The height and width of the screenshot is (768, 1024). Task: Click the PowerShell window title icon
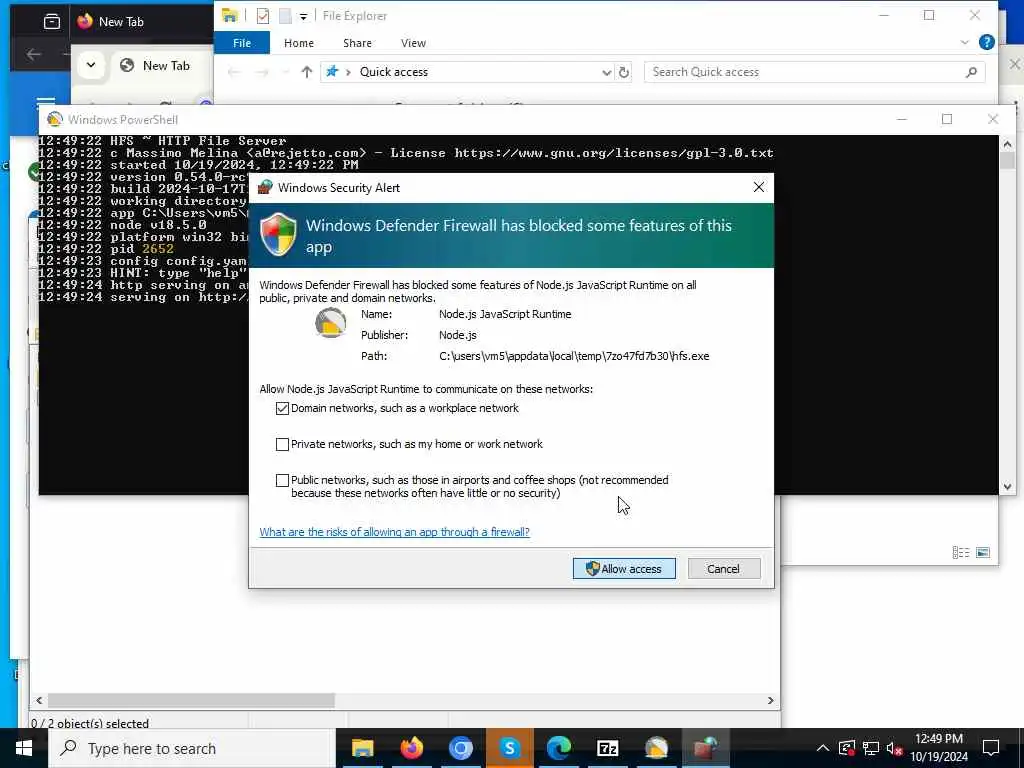(55, 120)
